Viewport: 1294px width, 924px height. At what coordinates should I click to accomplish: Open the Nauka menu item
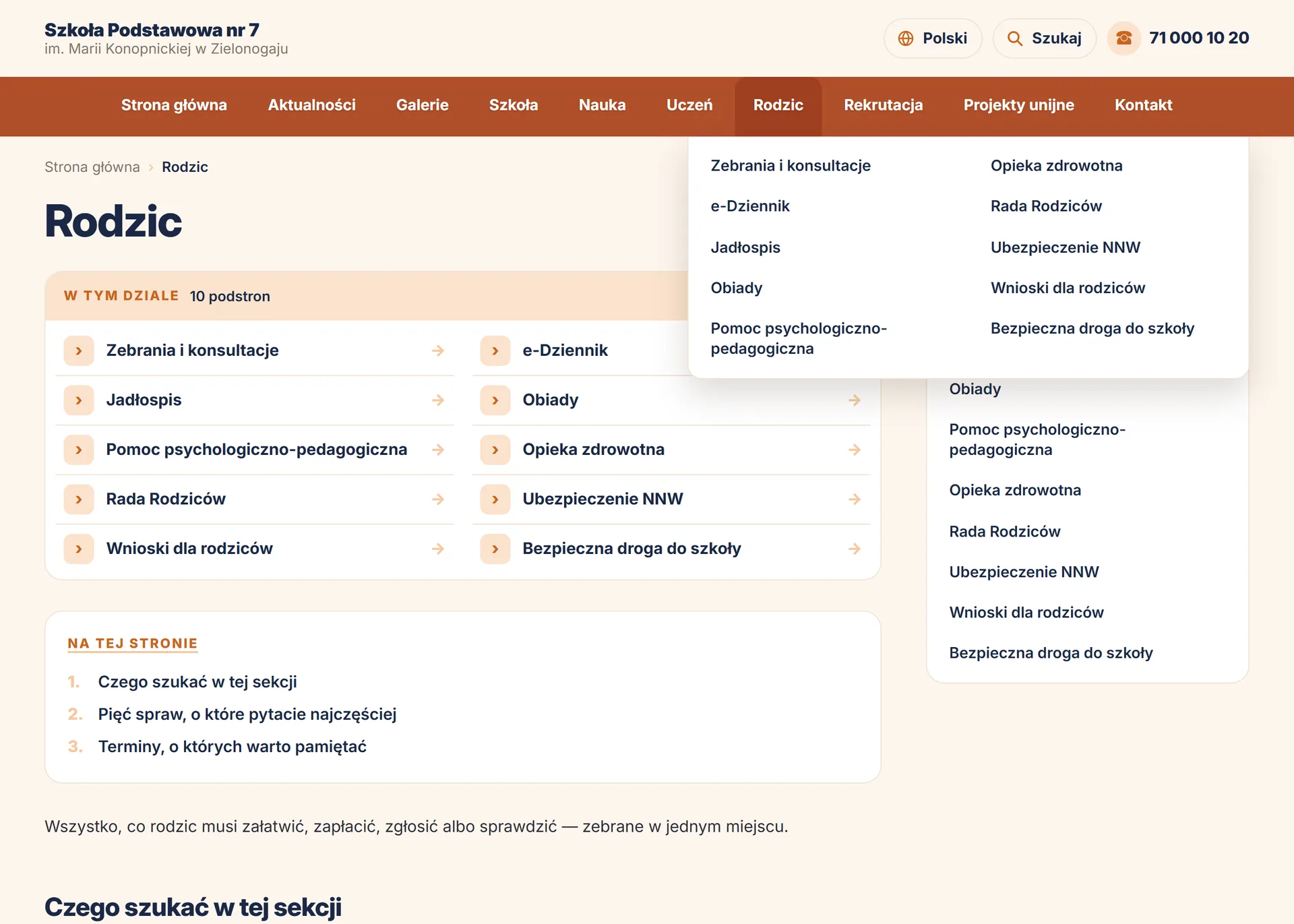[x=602, y=105]
